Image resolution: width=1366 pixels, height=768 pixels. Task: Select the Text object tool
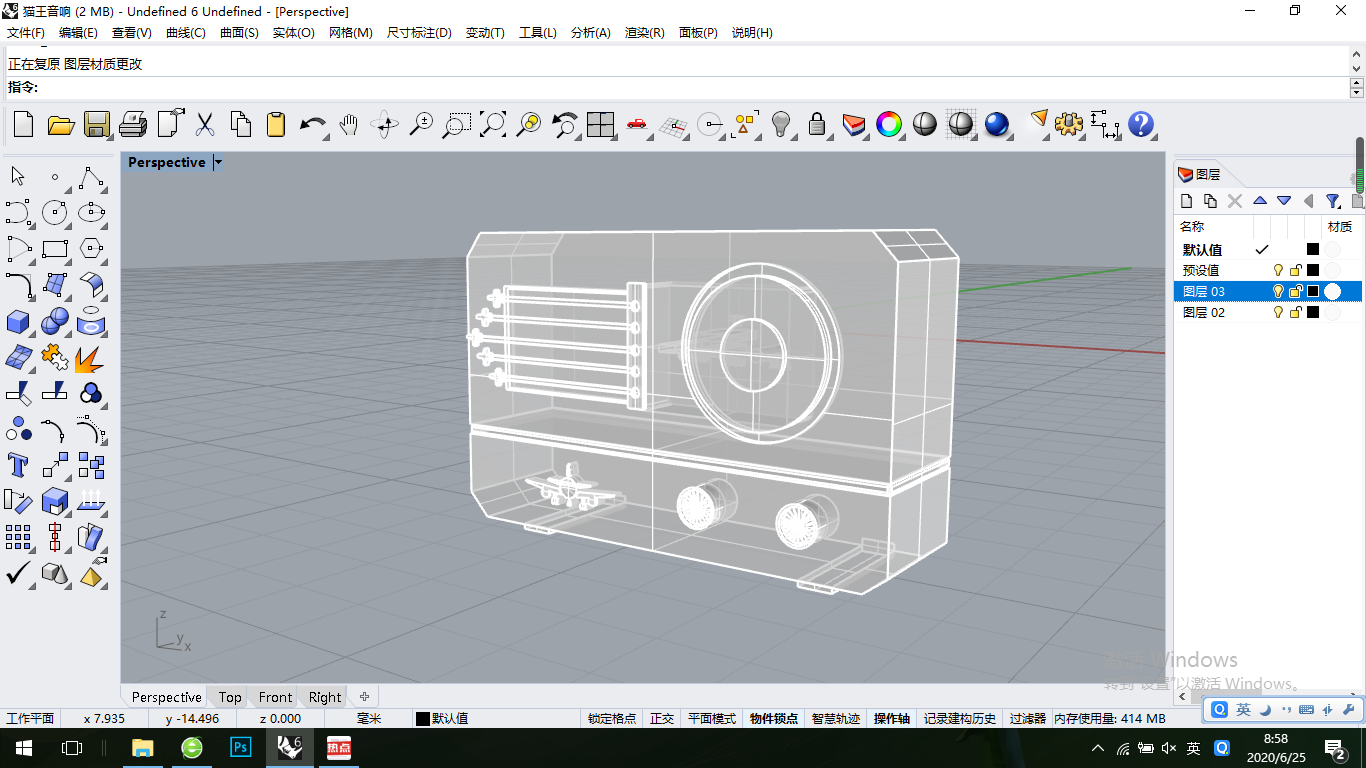18,464
